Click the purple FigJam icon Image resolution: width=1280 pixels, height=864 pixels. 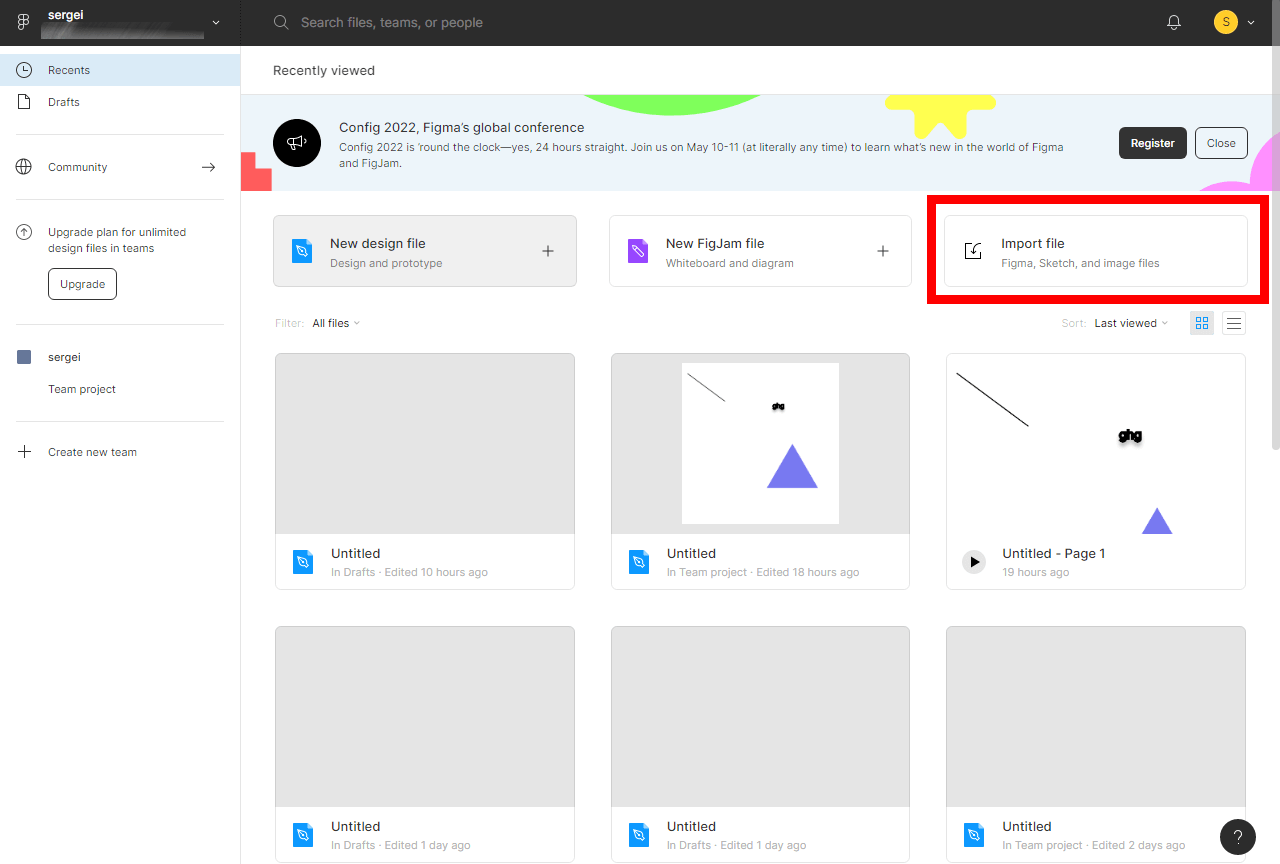pos(638,251)
